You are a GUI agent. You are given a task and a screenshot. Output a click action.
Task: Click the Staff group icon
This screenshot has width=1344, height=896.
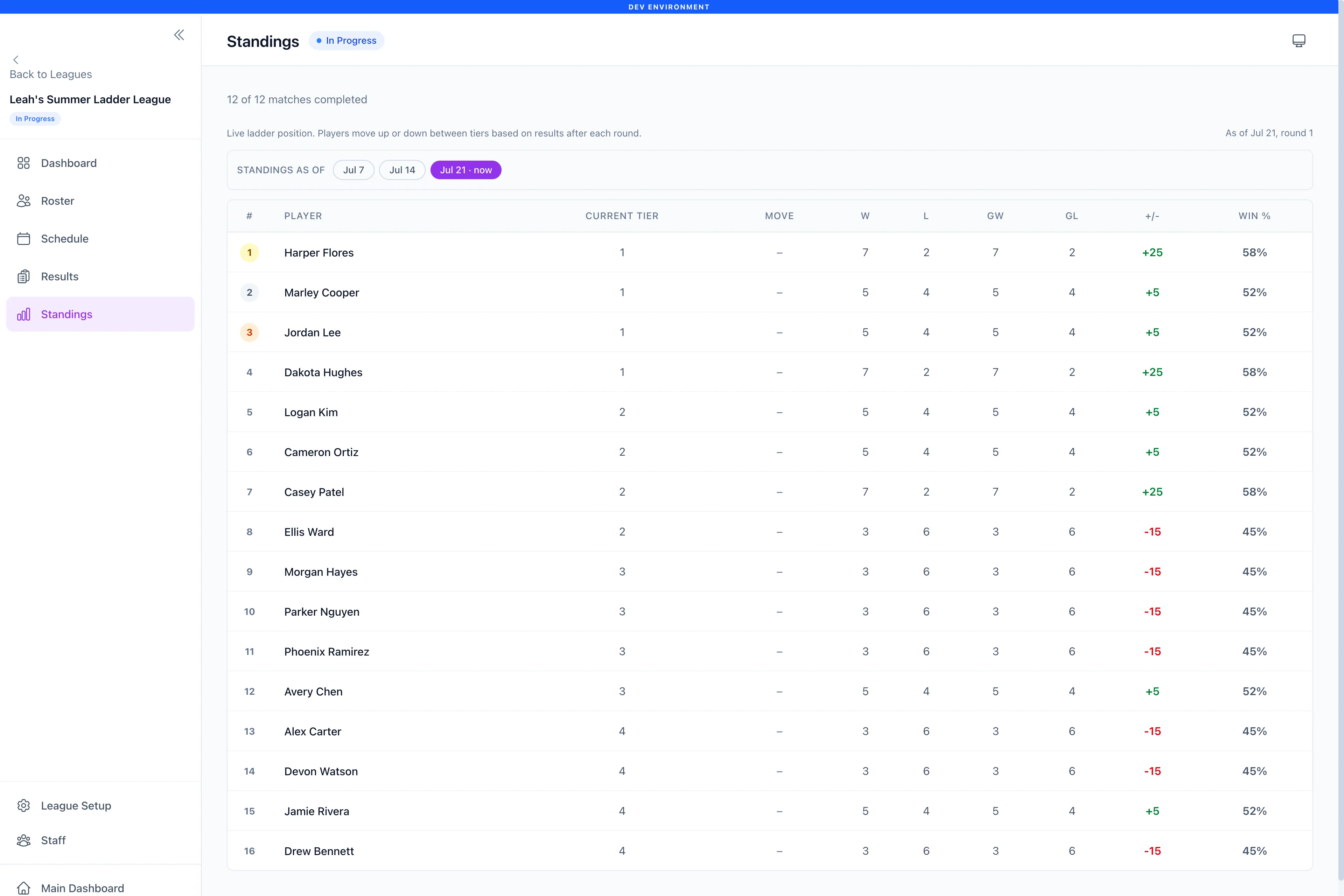tap(23, 840)
